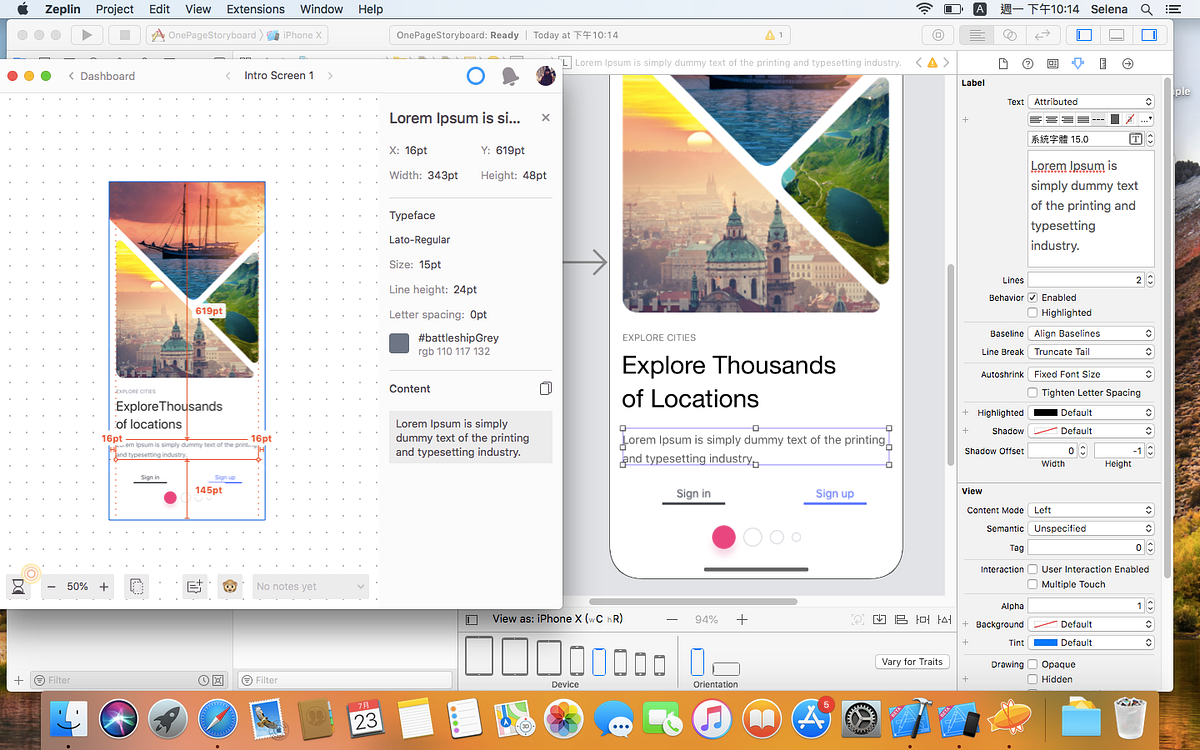Click the battleshipGrey color swatch
Image resolution: width=1200 pixels, height=750 pixels.
coord(398,343)
